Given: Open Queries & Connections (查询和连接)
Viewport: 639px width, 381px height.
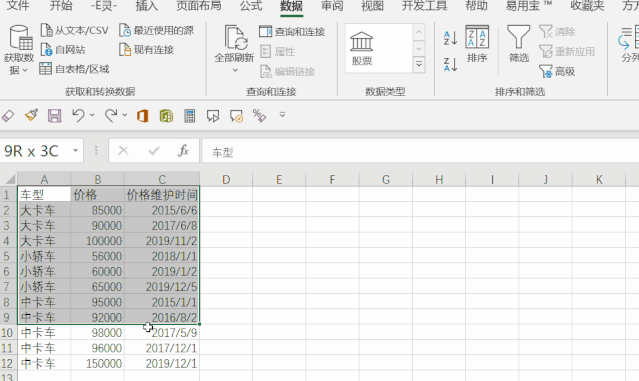Looking at the screenshot, I should [x=292, y=31].
